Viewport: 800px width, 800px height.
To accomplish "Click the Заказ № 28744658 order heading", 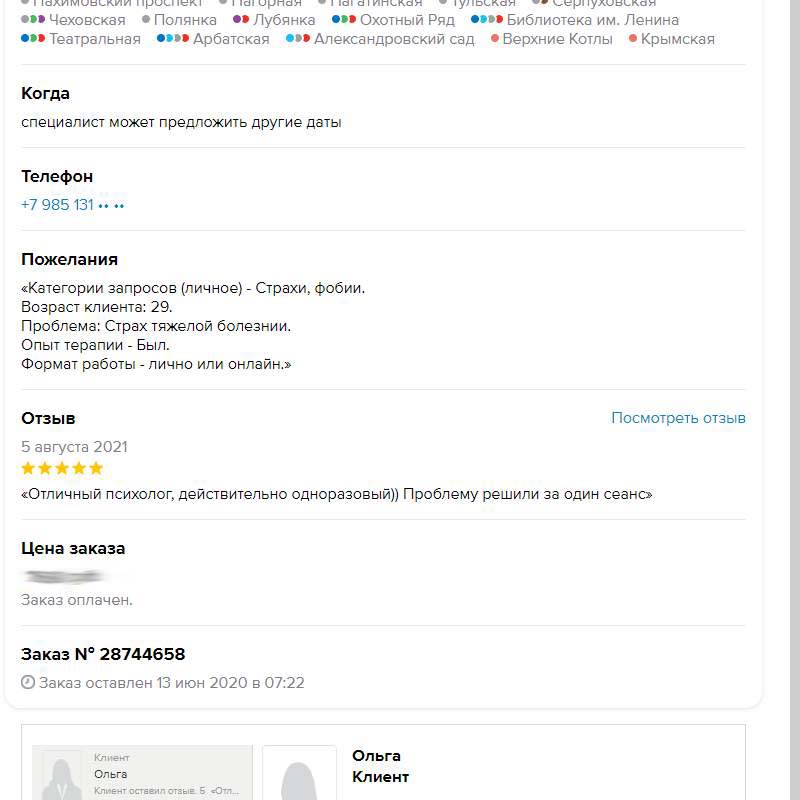I will (x=103, y=654).
